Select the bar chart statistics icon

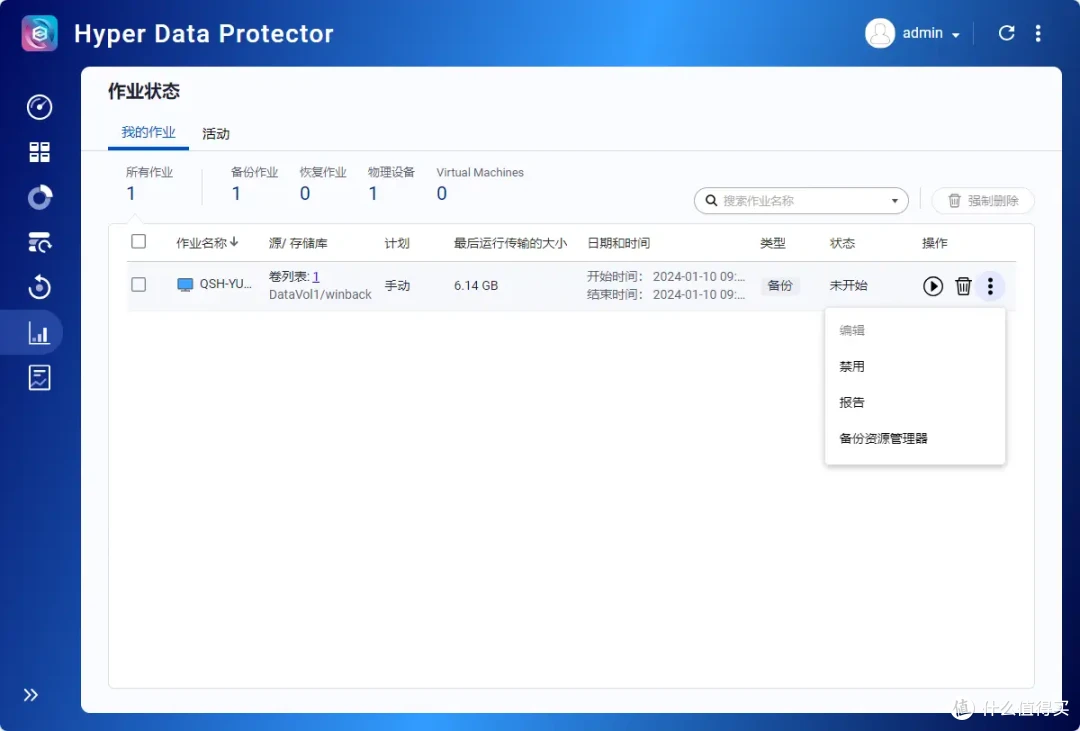click(x=39, y=332)
